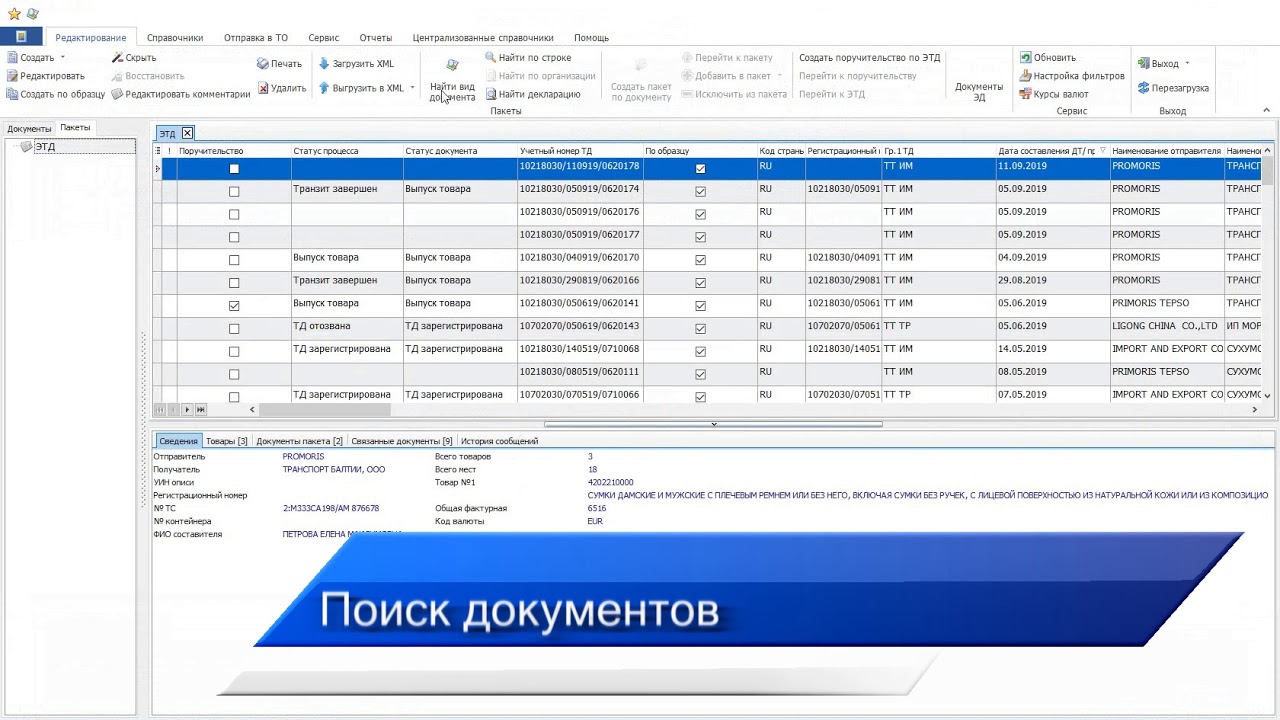Image resolution: width=1280 pixels, height=720 pixels.
Task: Click vertical scrollbar down arrow of grid
Action: (x=1268, y=396)
